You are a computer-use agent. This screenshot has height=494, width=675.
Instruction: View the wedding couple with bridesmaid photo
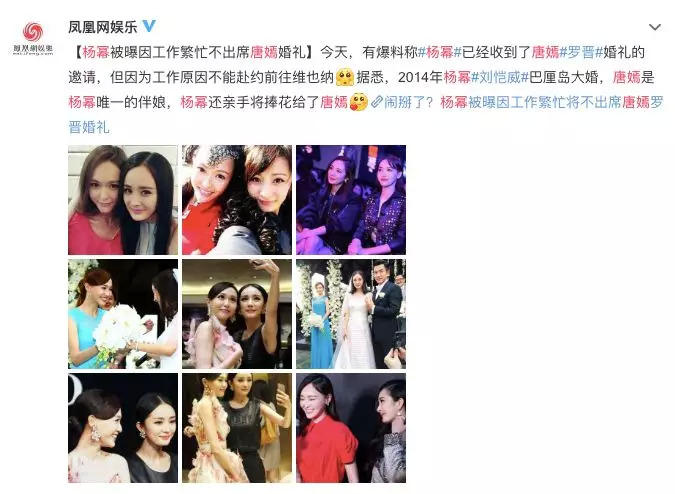coord(351,314)
